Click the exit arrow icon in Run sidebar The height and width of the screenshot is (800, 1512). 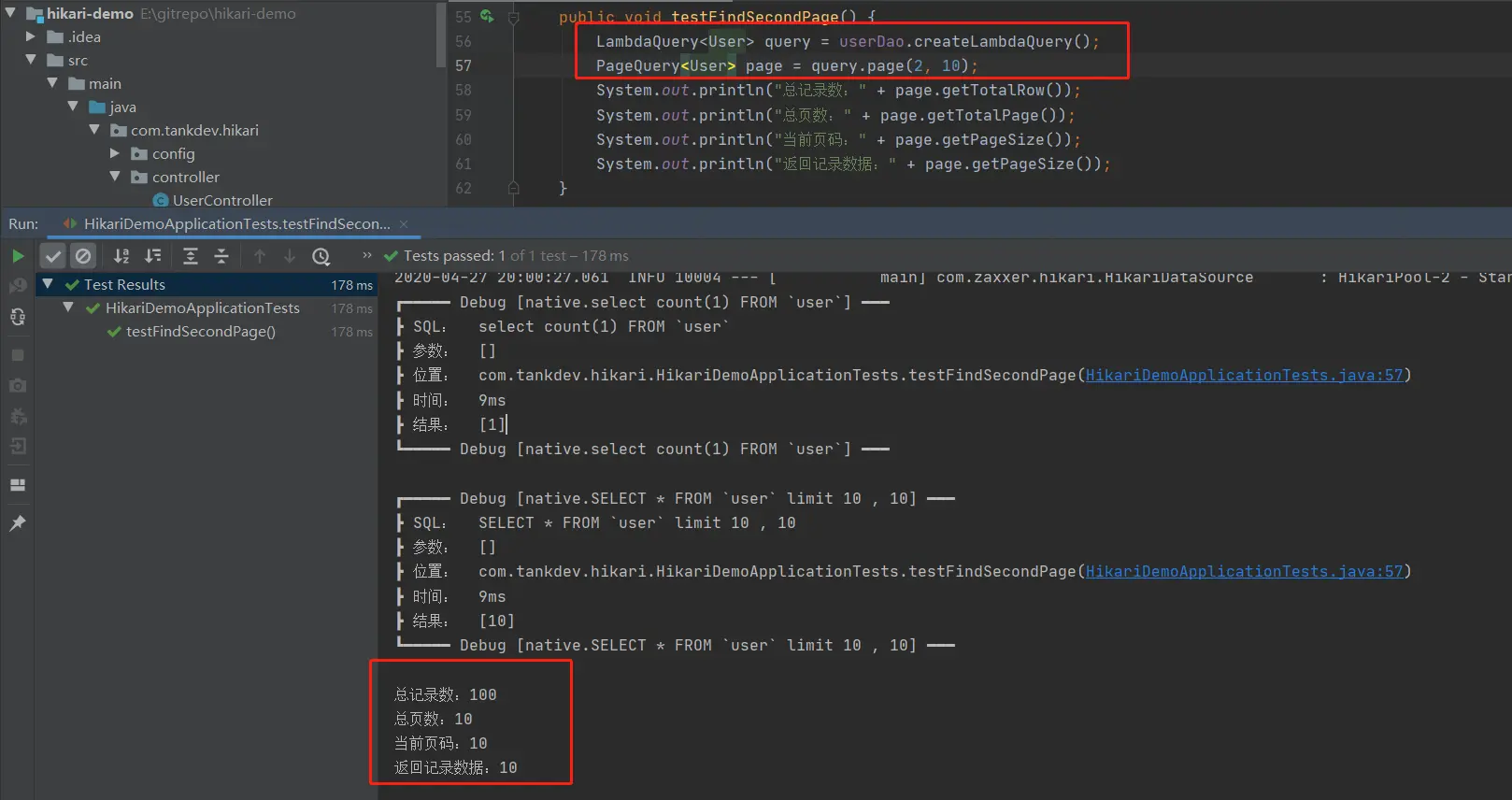(x=18, y=447)
